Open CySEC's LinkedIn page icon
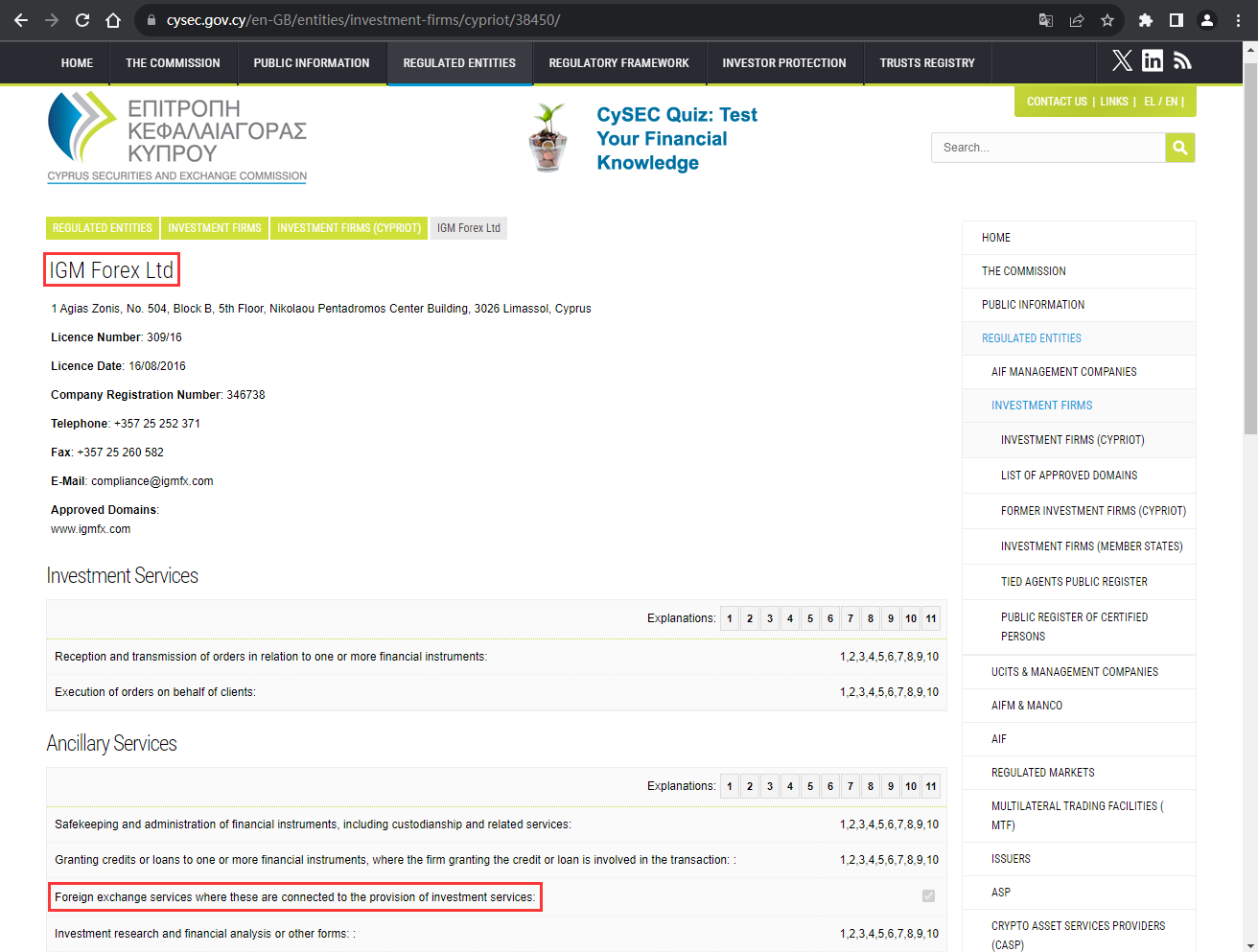The width and height of the screenshot is (1258, 952). pos(1153,61)
